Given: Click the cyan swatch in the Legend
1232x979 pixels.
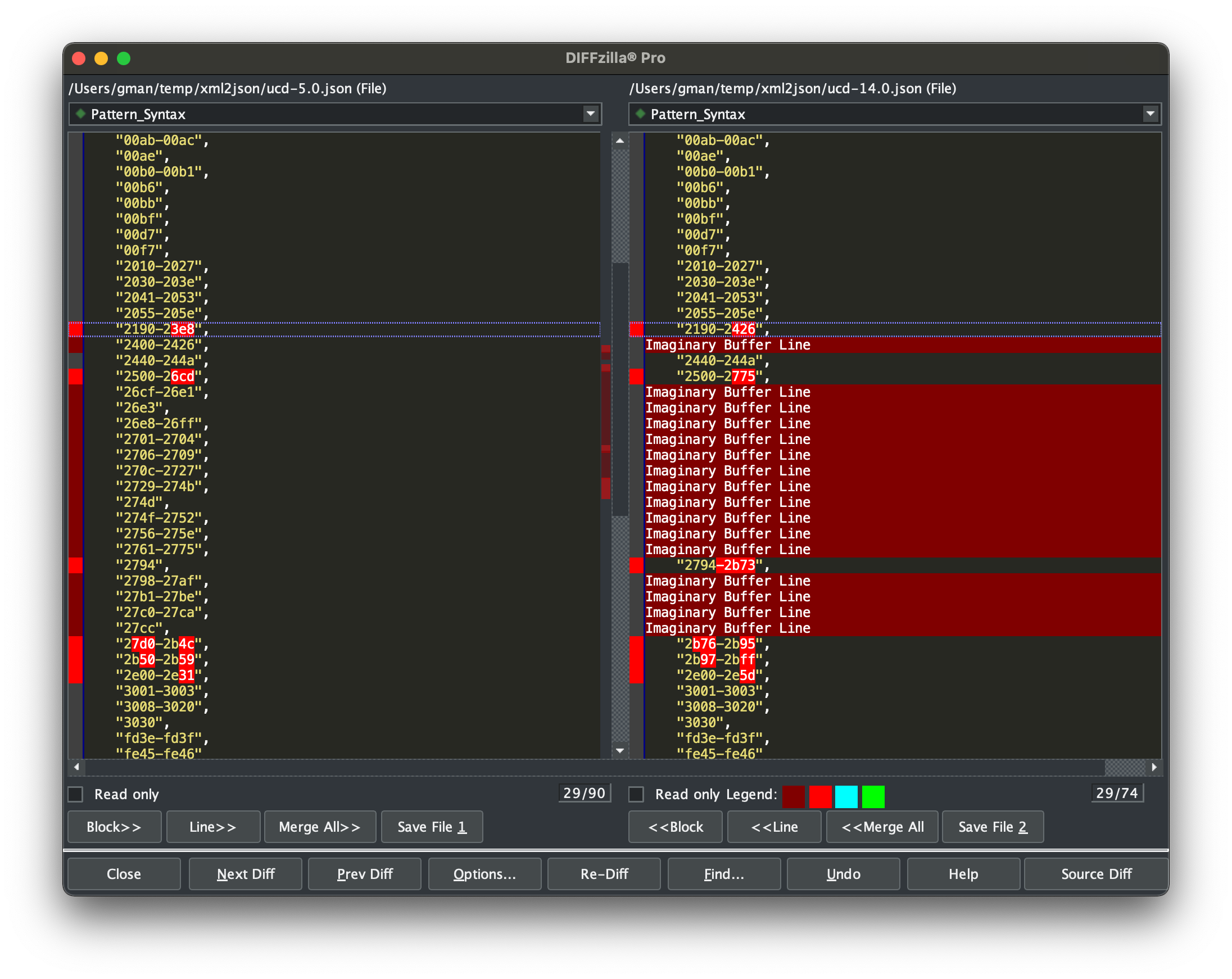Looking at the screenshot, I should [x=846, y=796].
